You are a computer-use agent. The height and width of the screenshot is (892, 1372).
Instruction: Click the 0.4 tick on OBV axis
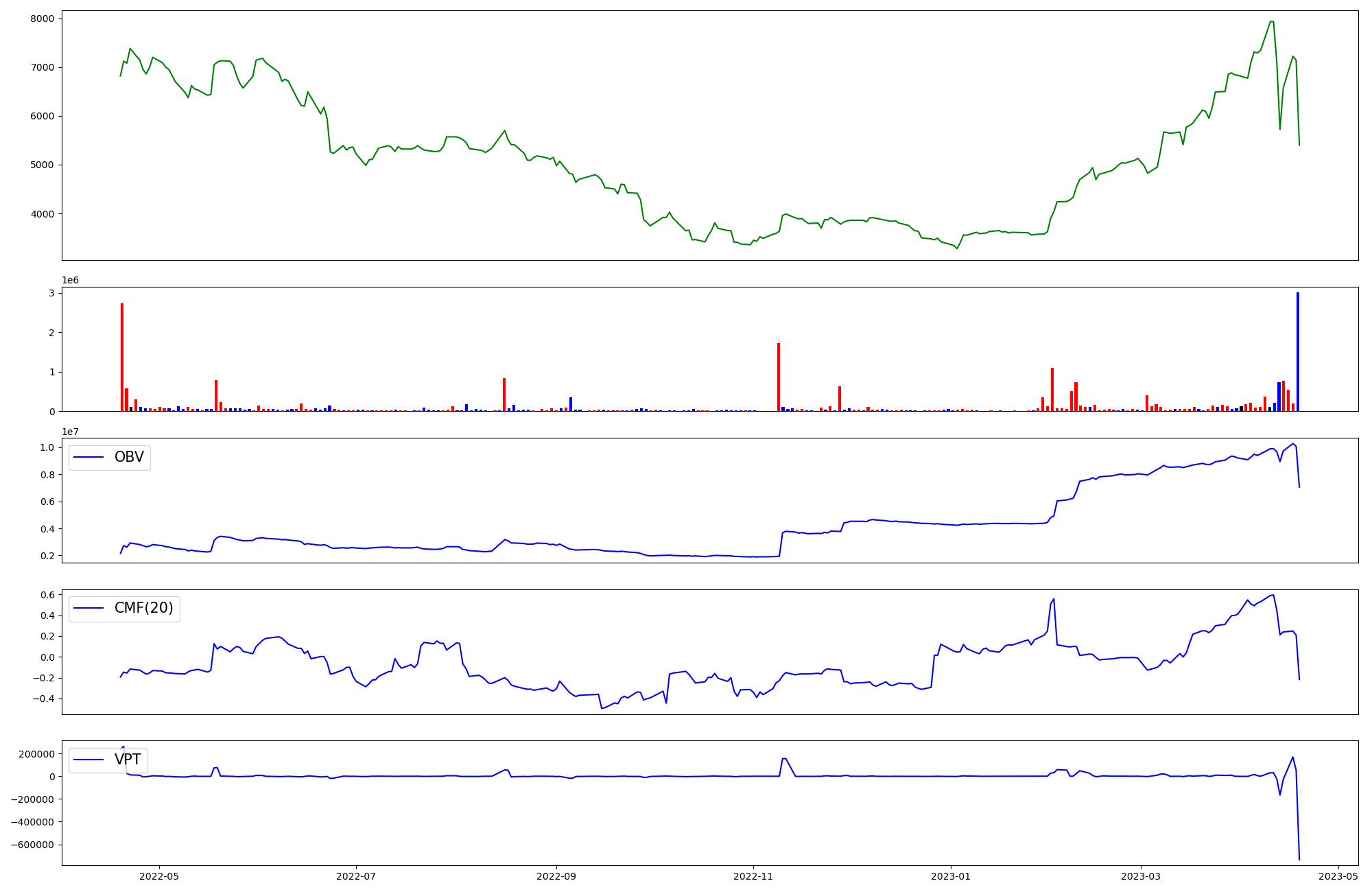tap(47, 529)
